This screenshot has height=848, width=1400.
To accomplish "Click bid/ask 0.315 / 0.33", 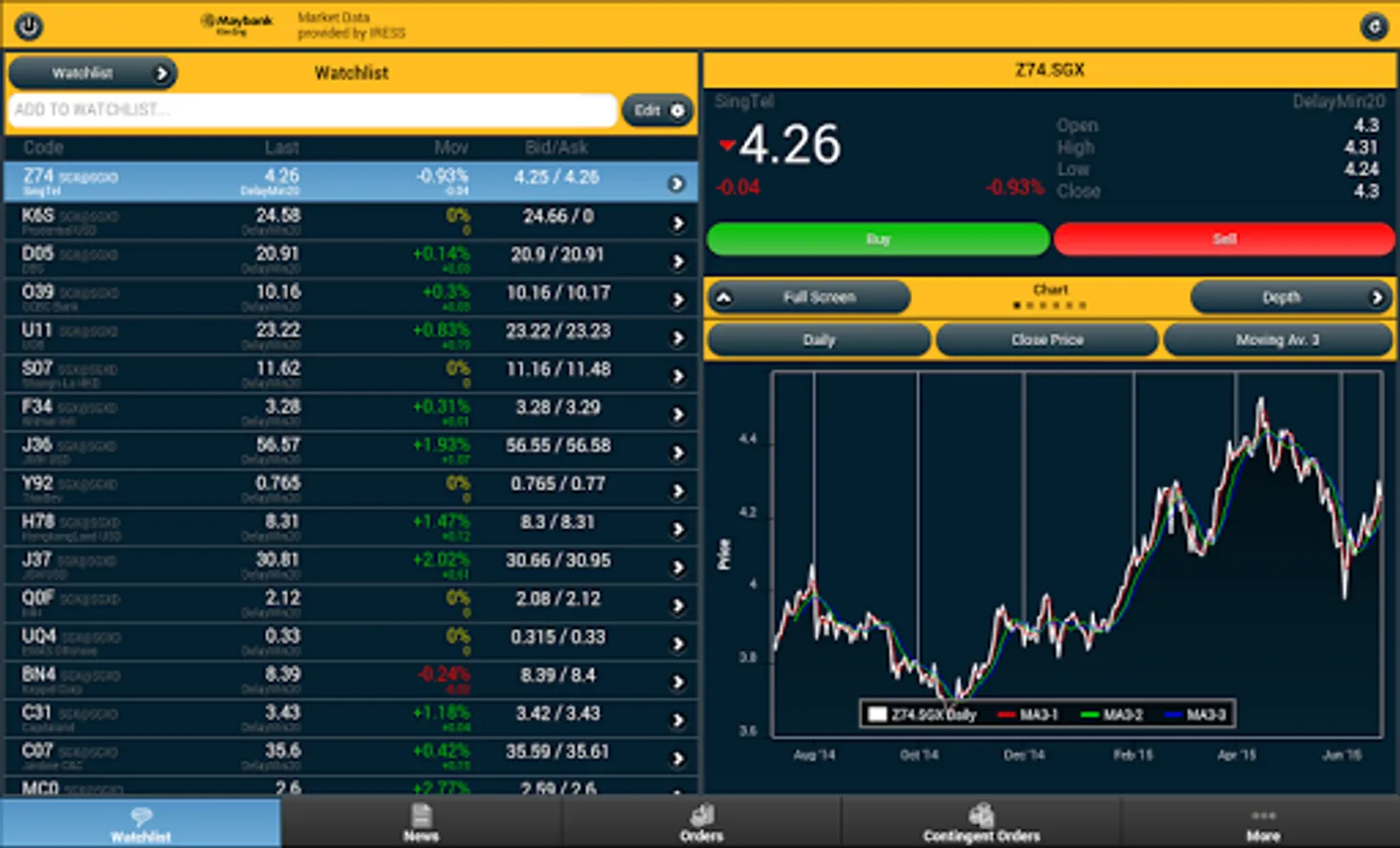I will pos(558,637).
